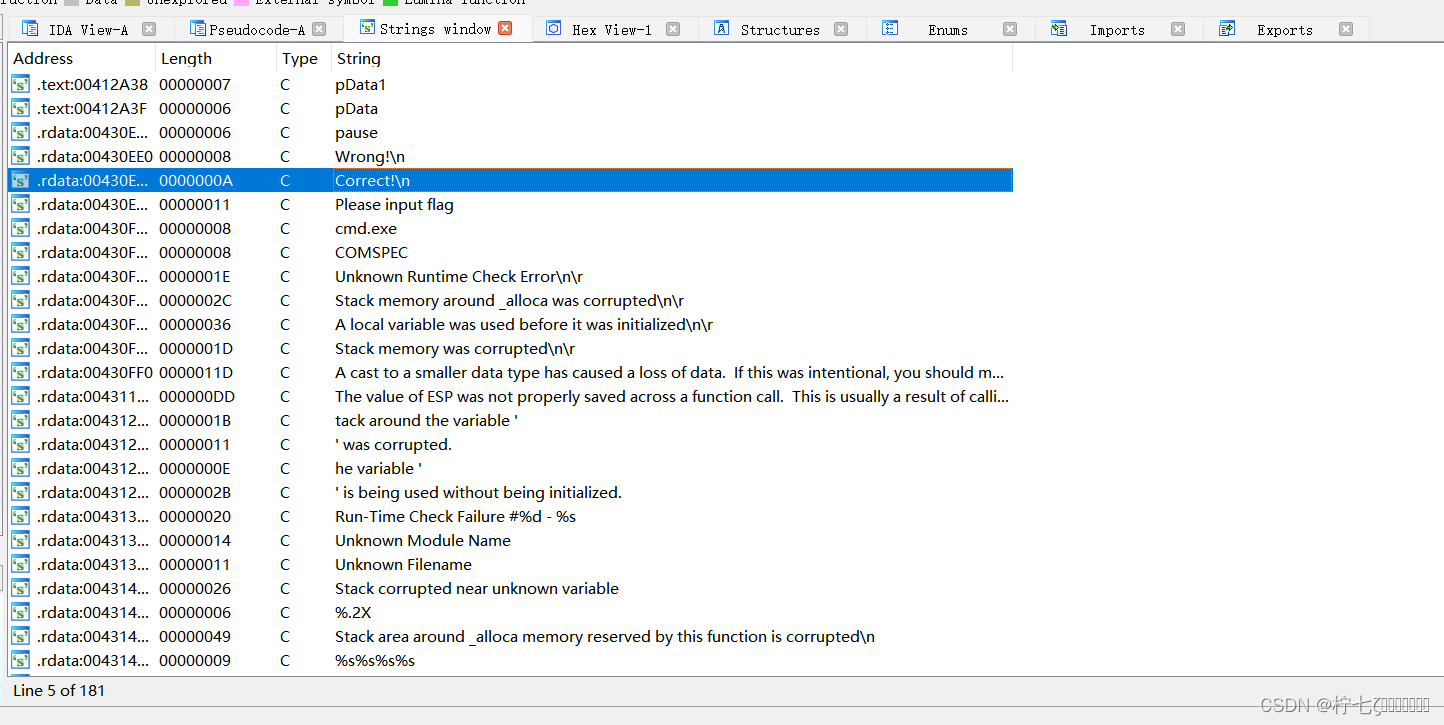Click the Enums tab icon
This screenshot has width=1444, height=725.
(890, 28)
